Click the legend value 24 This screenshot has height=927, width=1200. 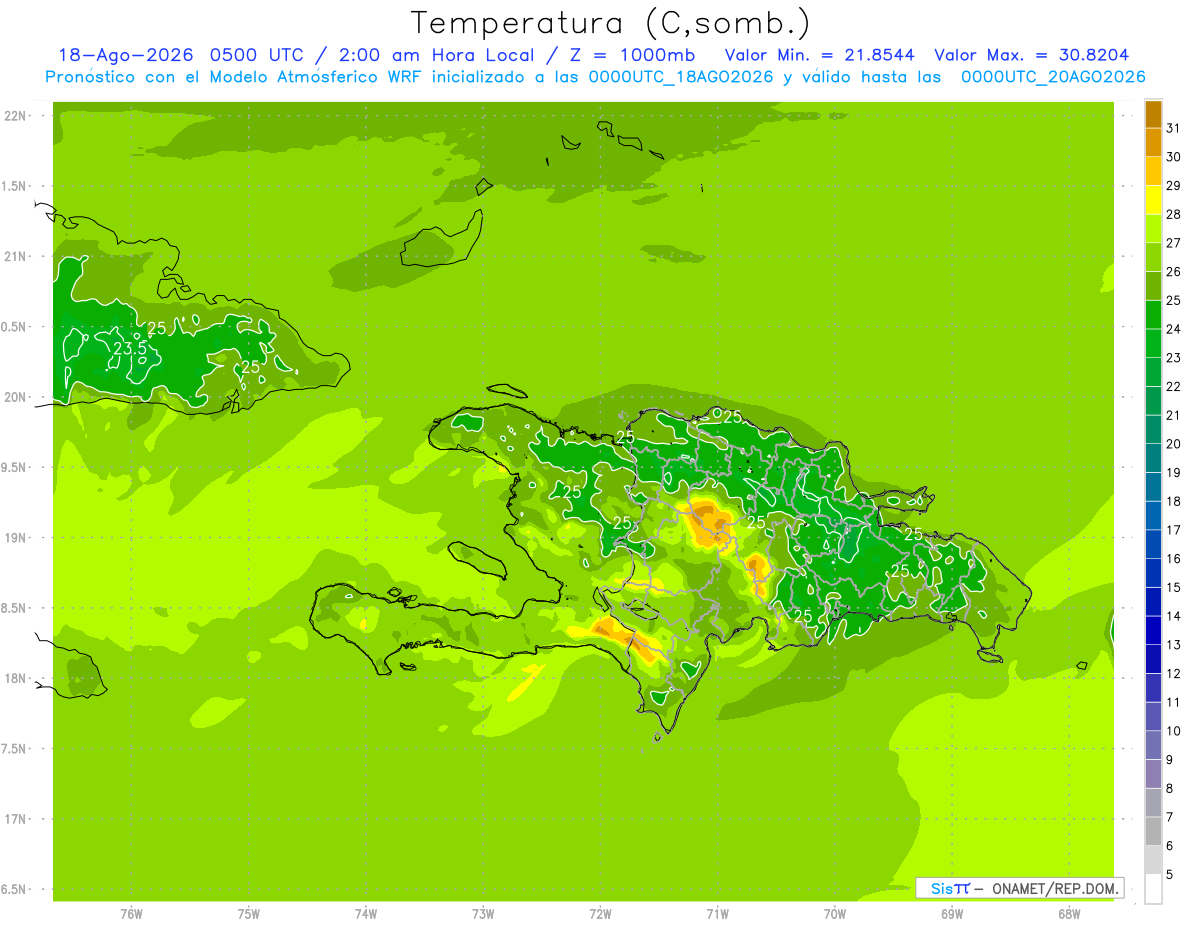coord(1174,329)
